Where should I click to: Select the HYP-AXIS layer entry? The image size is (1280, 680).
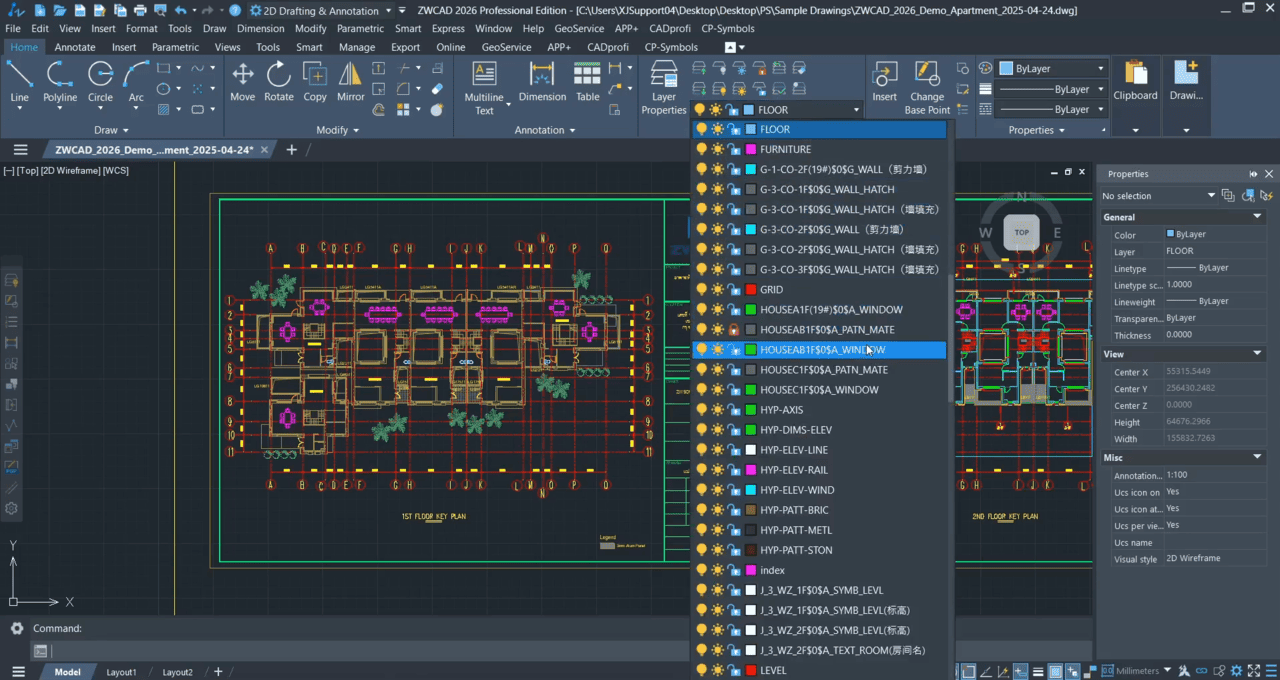point(781,410)
